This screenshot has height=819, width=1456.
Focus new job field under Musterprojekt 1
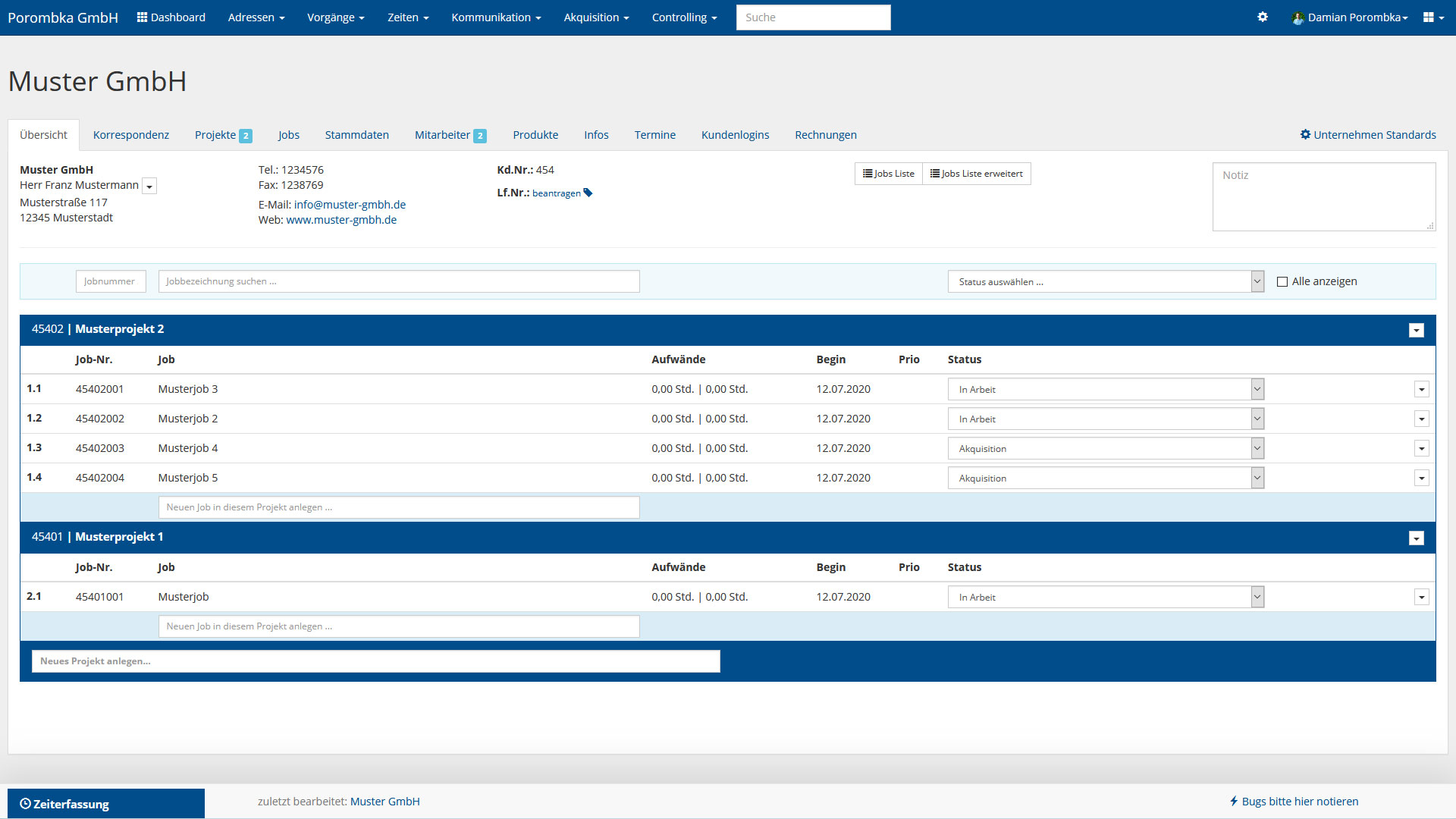[399, 626]
